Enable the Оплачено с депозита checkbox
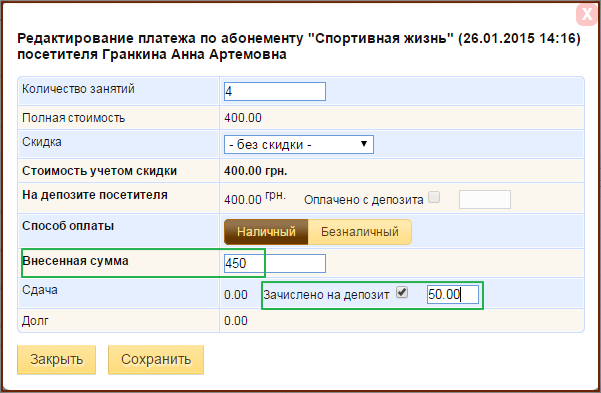This screenshot has width=601, height=393. 434,197
